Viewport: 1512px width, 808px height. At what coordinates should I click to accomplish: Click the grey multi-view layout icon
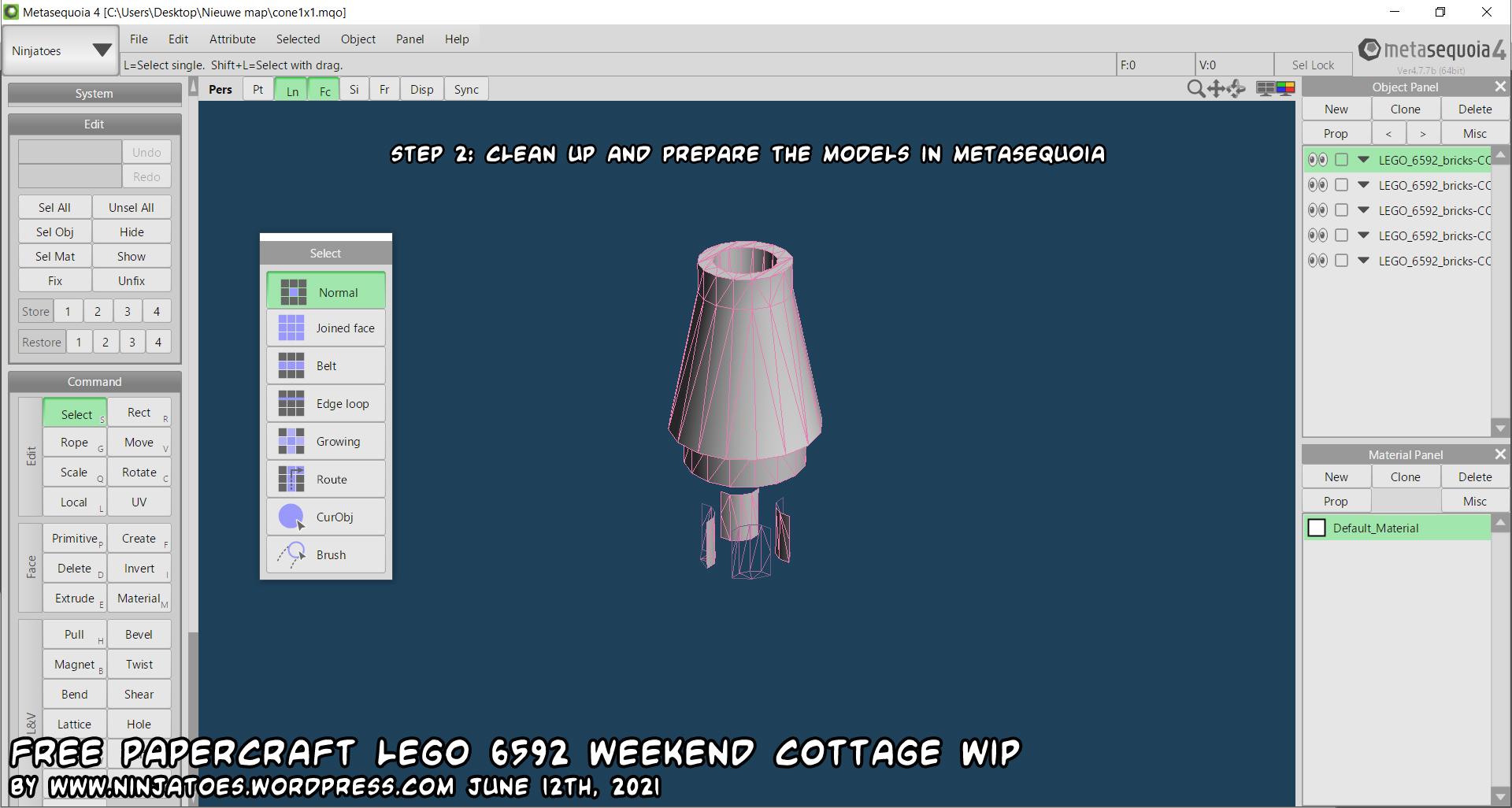click(x=1265, y=88)
